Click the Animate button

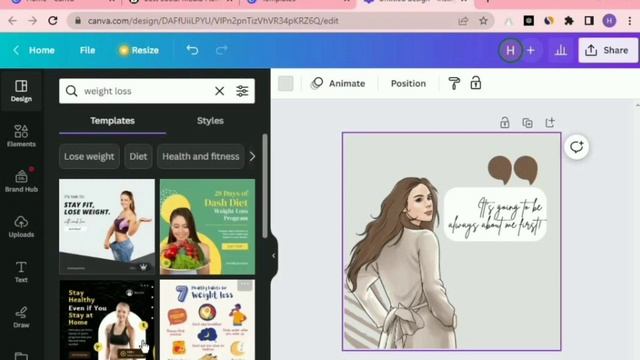pyautogui.click(x=338, y=83)
